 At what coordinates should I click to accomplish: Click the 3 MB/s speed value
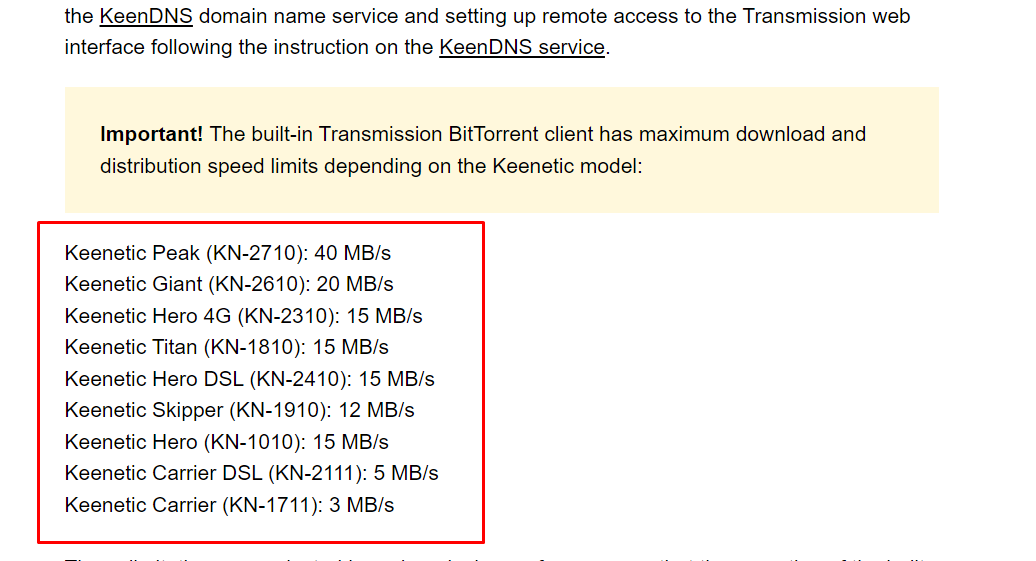(x=361, y=505)
